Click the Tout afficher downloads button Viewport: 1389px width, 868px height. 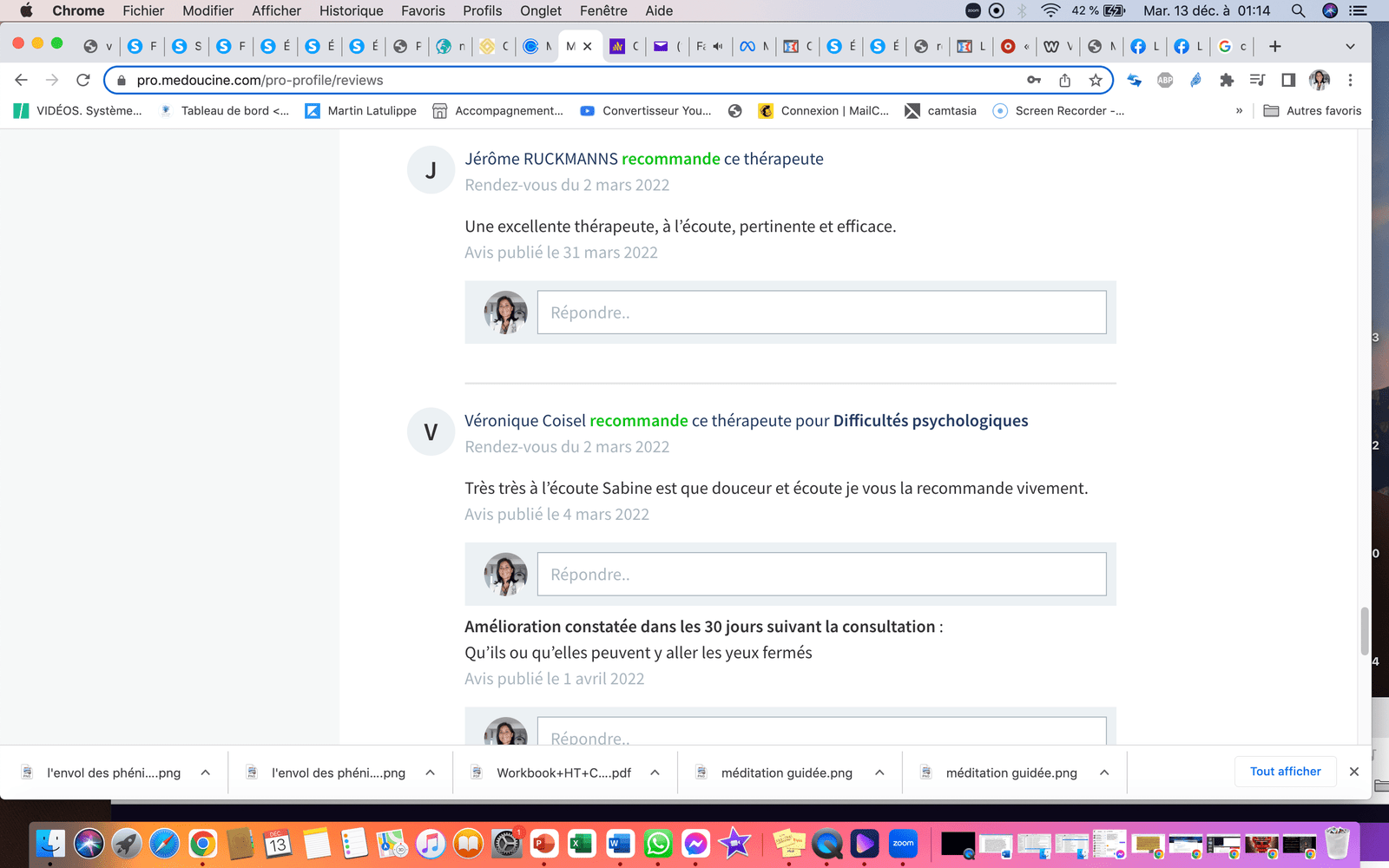coord(1285,771)
